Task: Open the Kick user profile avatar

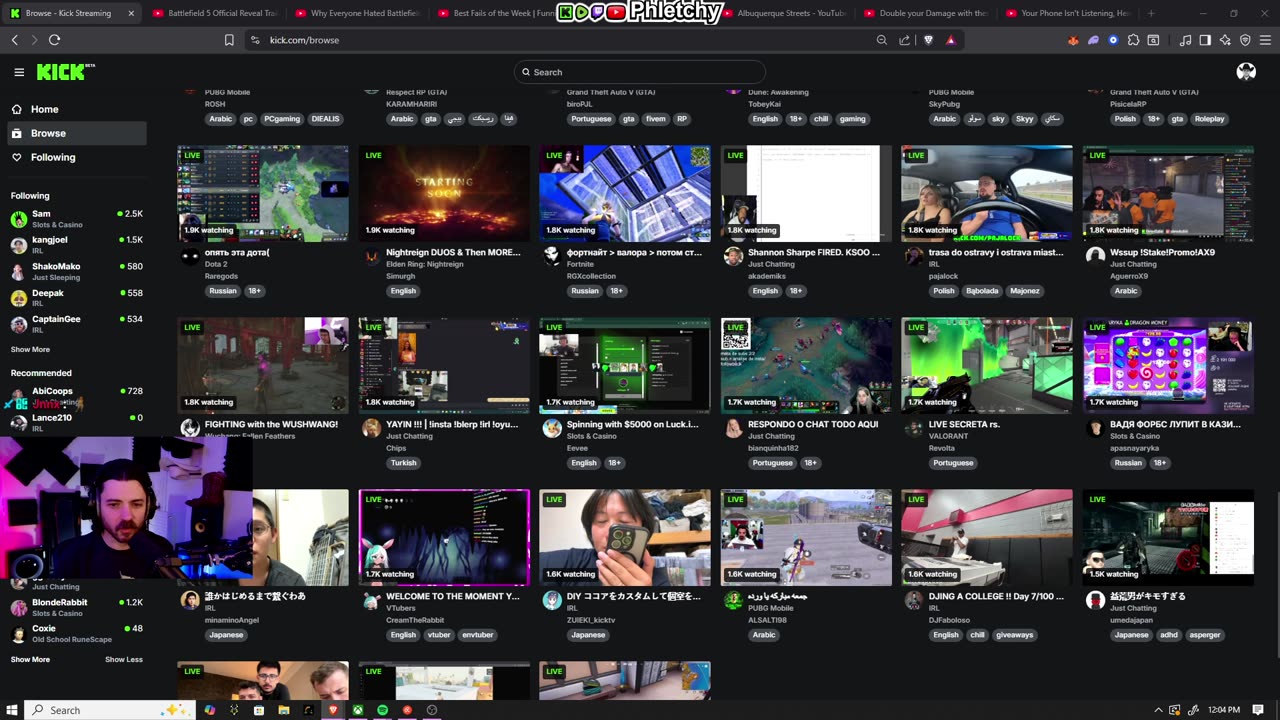Action: [1246, 72]
